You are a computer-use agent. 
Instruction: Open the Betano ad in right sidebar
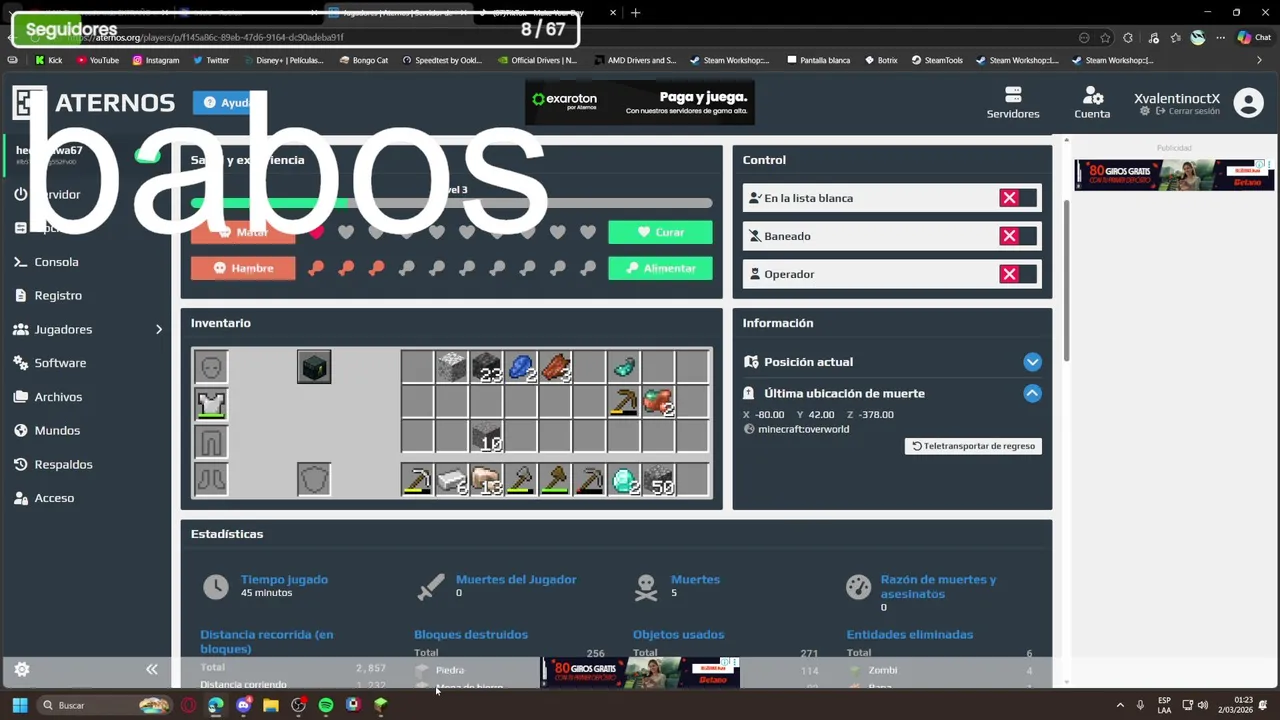click(x=1174, y=175)
